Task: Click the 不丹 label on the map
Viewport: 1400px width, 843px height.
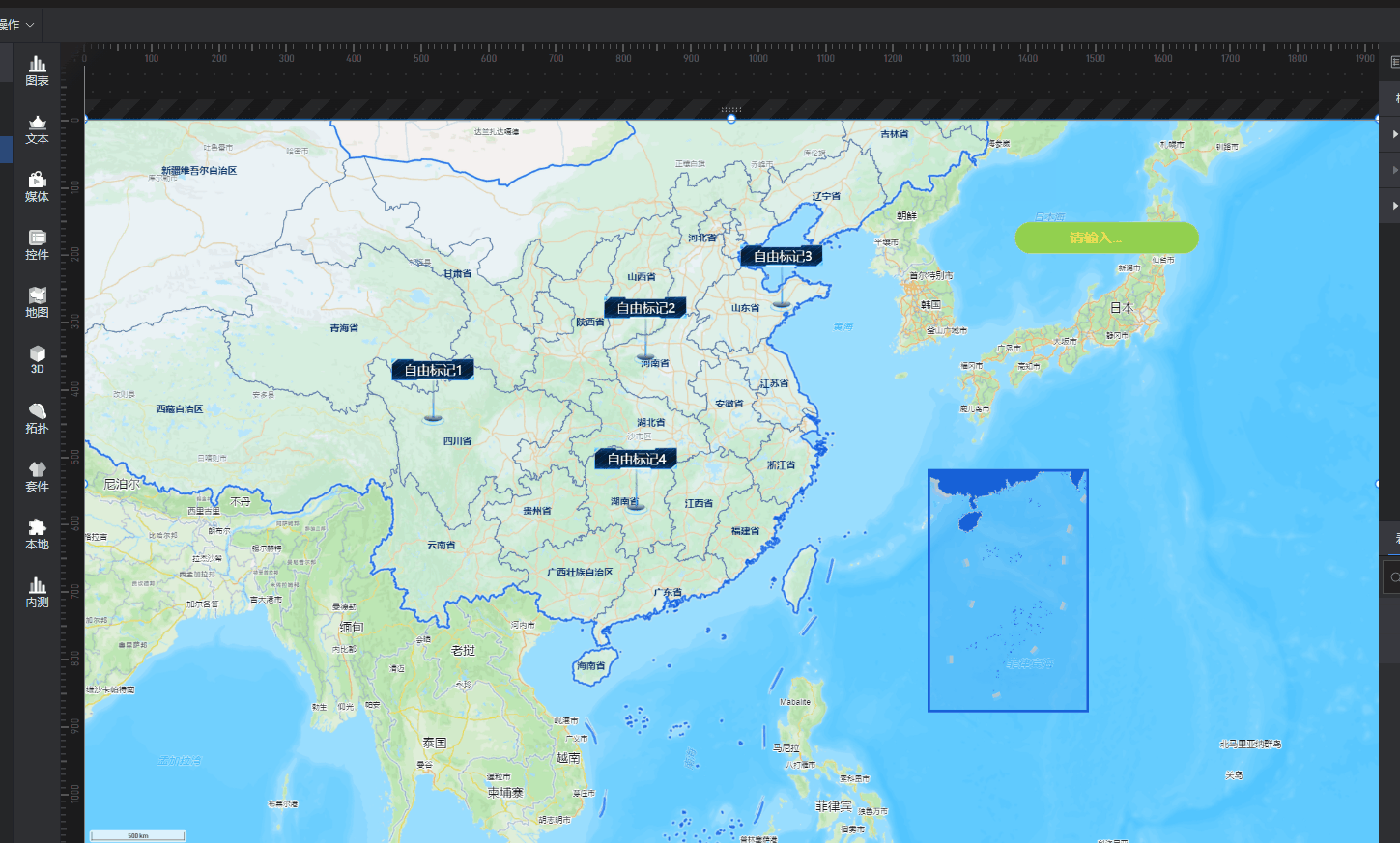Action: pos(241,502)
